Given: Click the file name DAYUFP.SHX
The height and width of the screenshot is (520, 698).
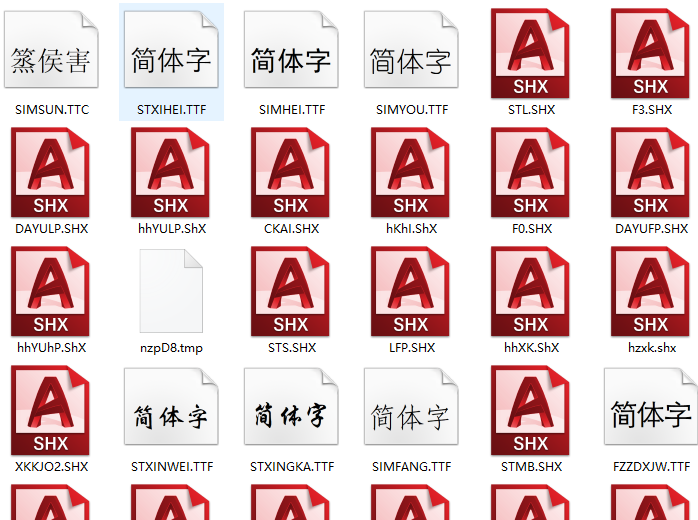Looking at the screenshot, I should pos(652,229).
